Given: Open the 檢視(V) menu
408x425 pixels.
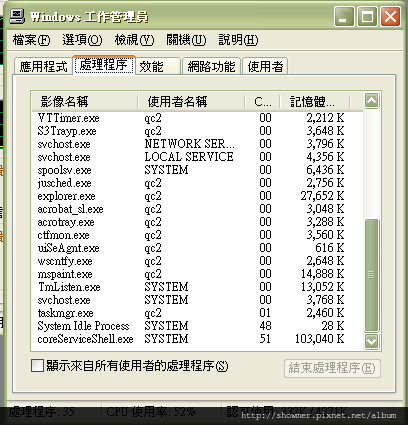Looking at the screenshot, I should (x=134, y=40).
